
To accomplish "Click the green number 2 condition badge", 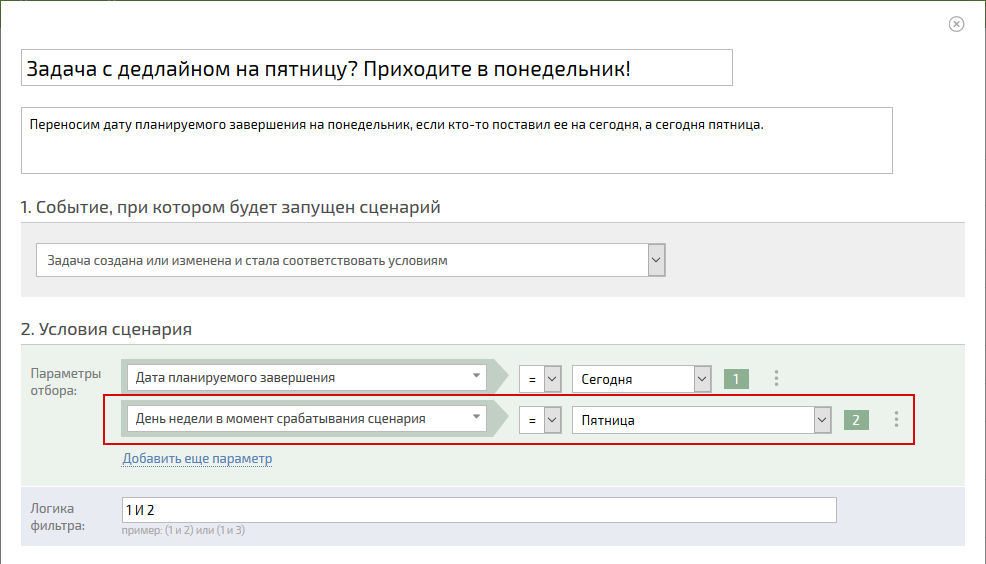I will [856, 420].
